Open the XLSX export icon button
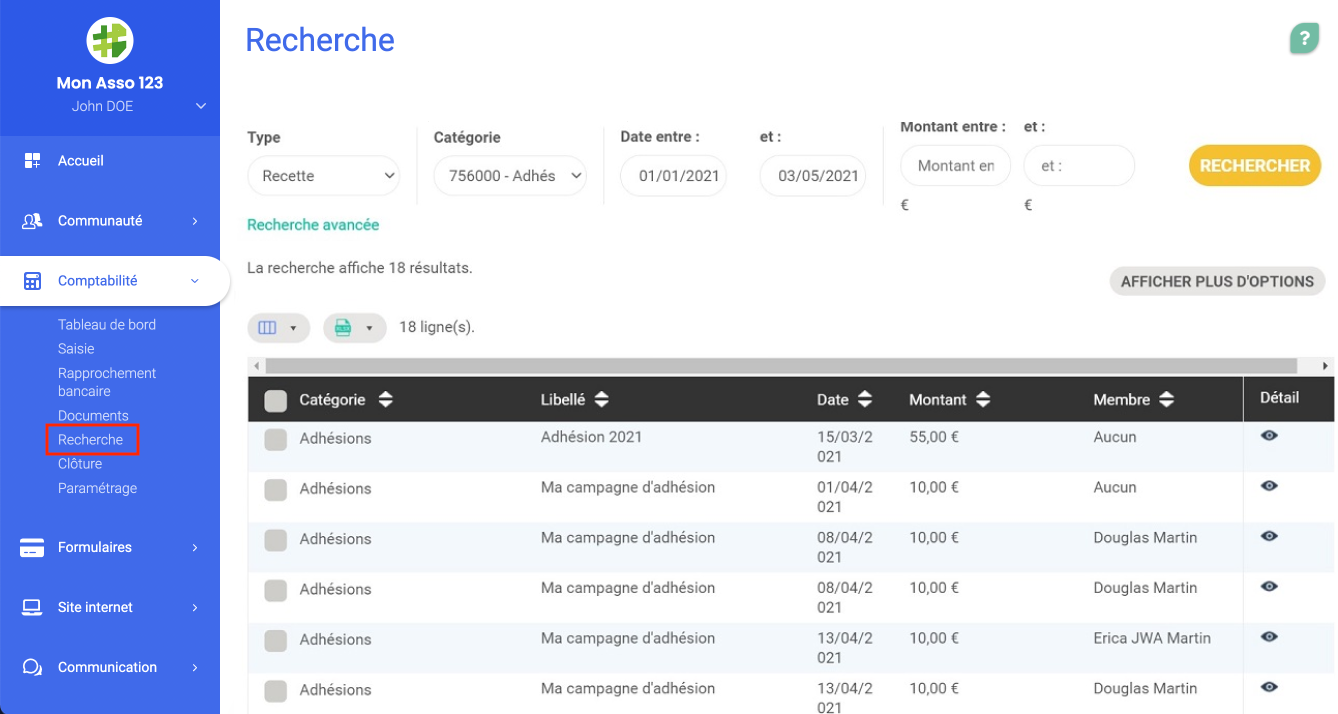 coord(354,328)
